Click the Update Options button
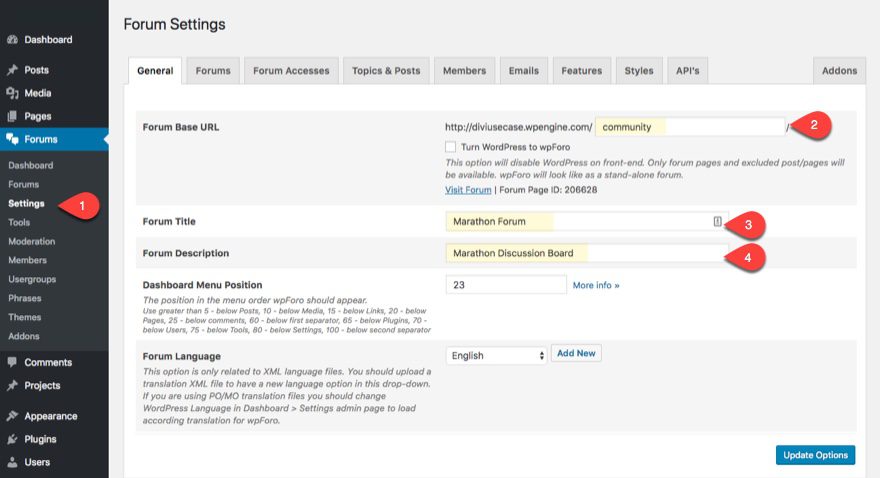 click(815, 455)
